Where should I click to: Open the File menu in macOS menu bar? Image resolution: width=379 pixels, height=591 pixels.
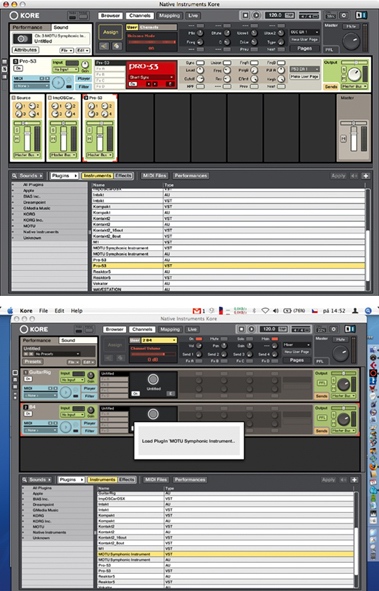click(43, 311)
